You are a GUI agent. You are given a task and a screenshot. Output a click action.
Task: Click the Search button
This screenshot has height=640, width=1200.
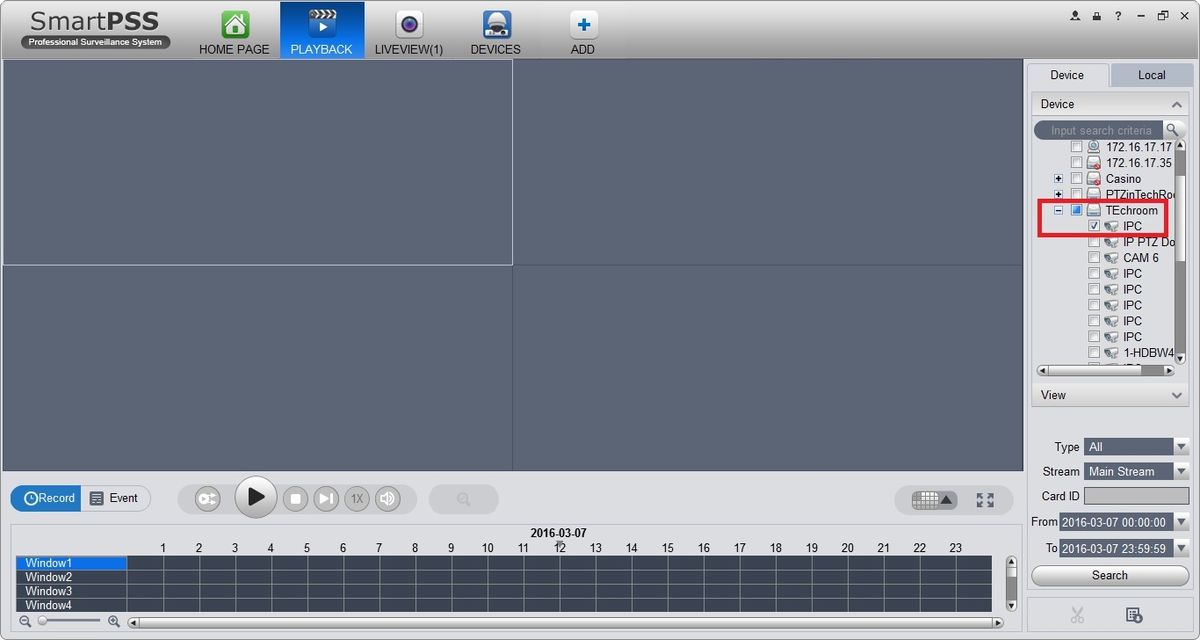click(1110, 575)
